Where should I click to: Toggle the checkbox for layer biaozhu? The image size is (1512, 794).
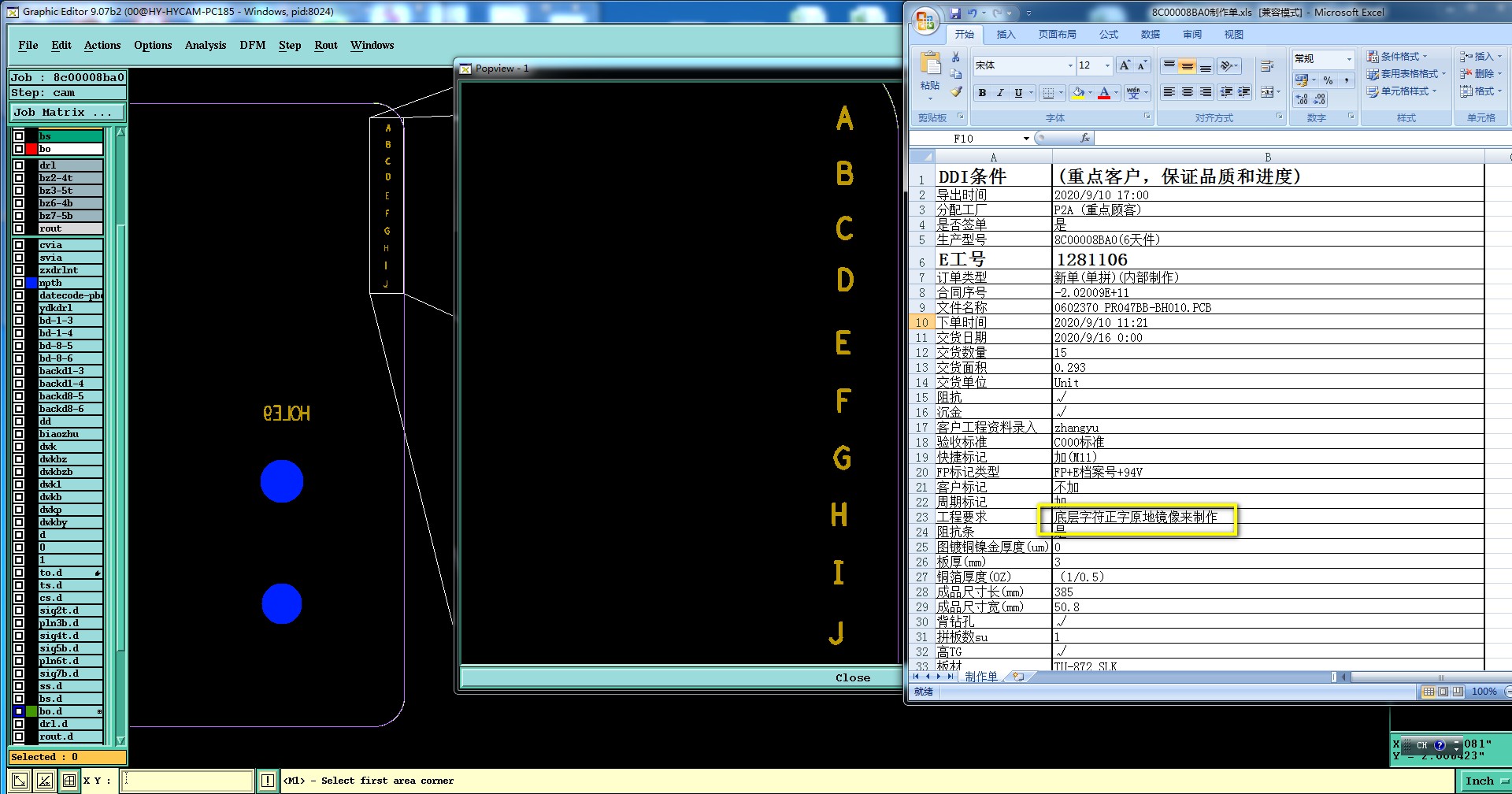coord(19,434)
